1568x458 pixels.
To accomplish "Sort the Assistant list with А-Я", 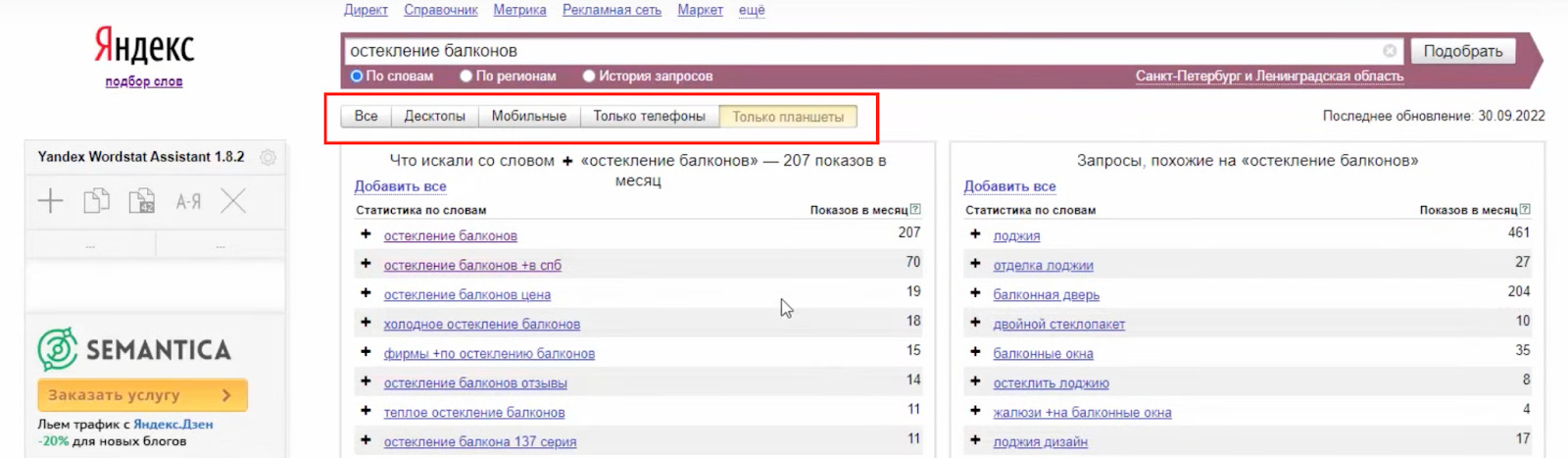I will (x=188, y=202).
